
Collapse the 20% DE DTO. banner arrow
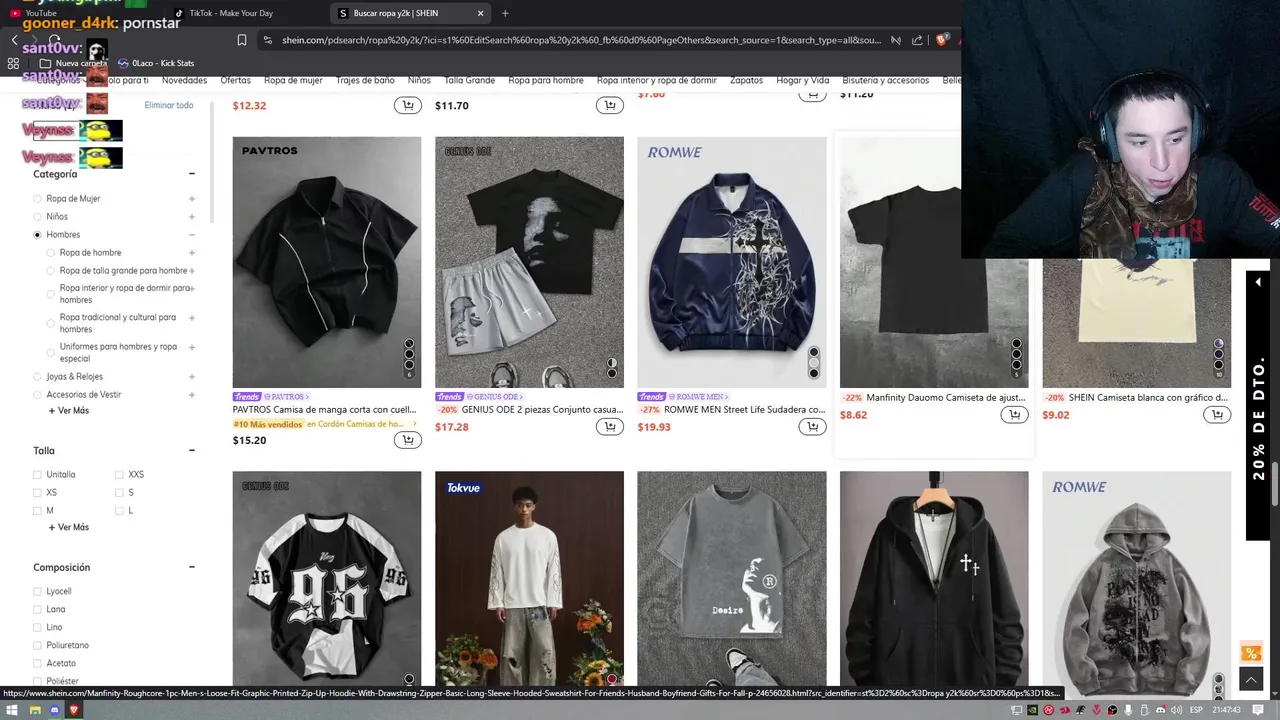pos(1257,283)
